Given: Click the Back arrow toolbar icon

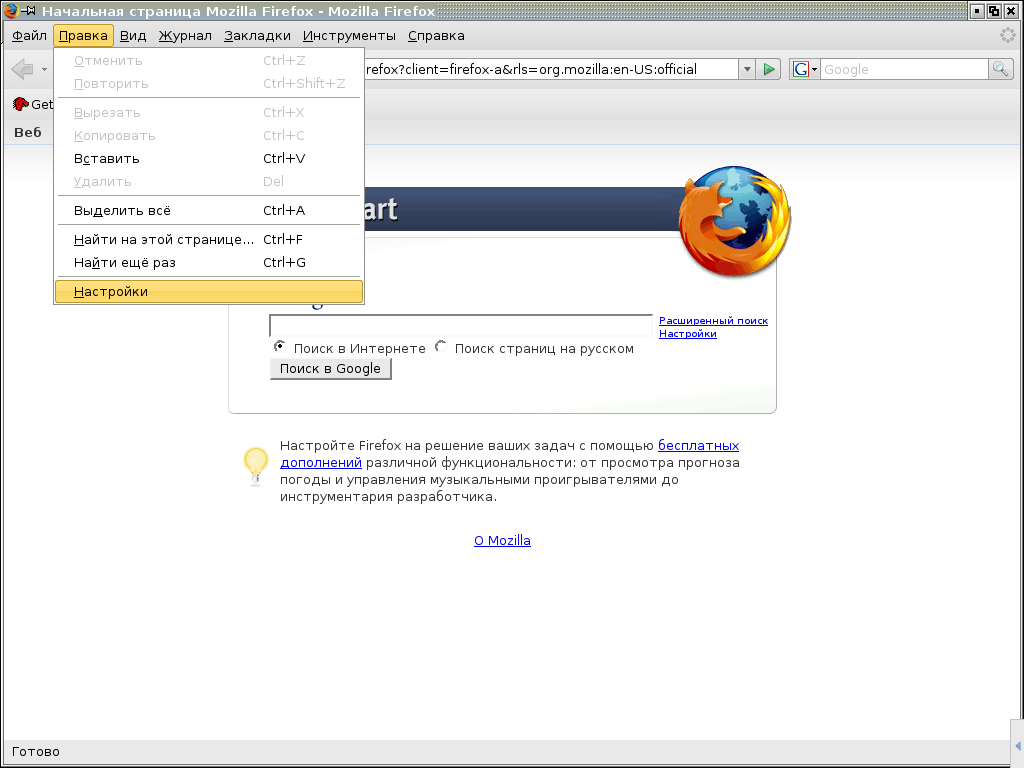Looking at the screenshot, I should [23, 69].
